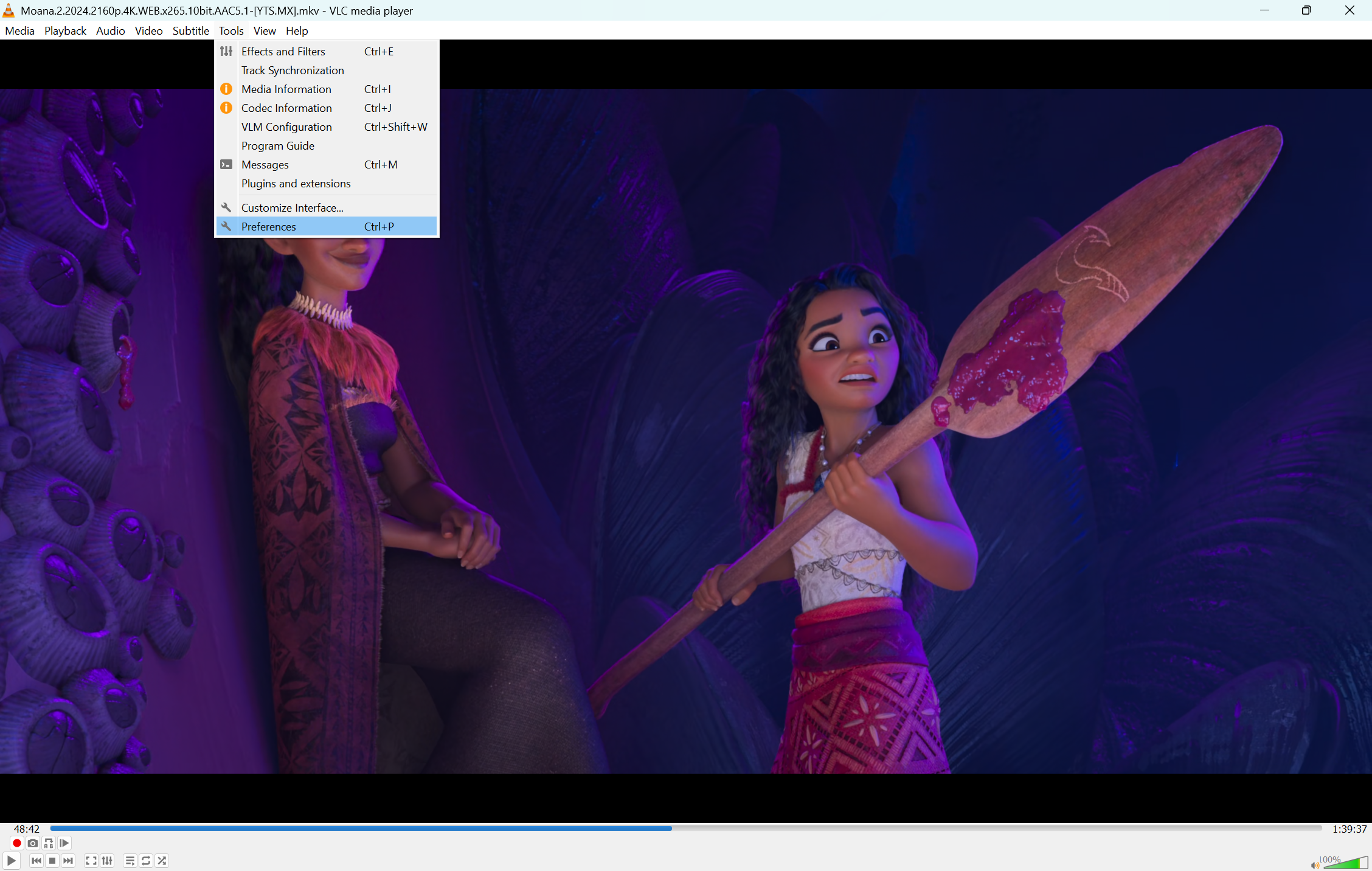This screenshot has height=871, width=1372.
Task: Open the Subtitle menu
Action: [190, 31]
